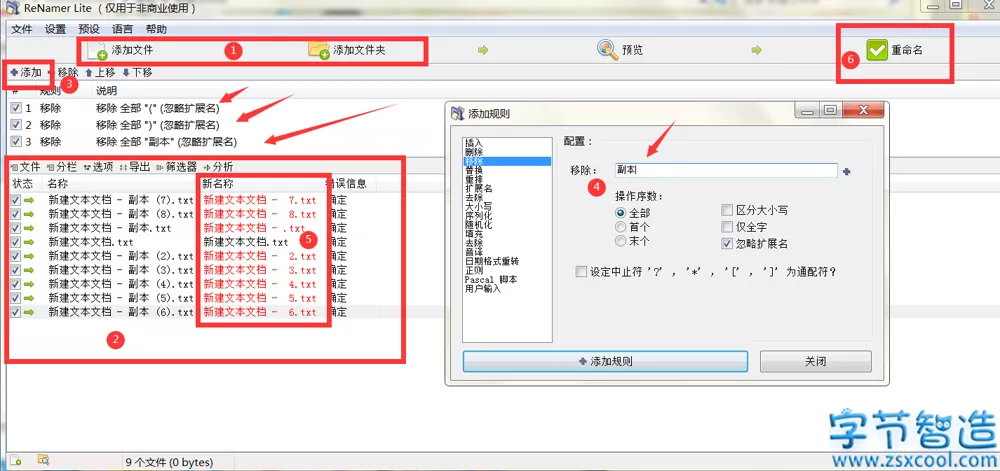Click the ReNamer Lite title bar app icon
Screen dimensions: 1000x471
click(13, 8)
